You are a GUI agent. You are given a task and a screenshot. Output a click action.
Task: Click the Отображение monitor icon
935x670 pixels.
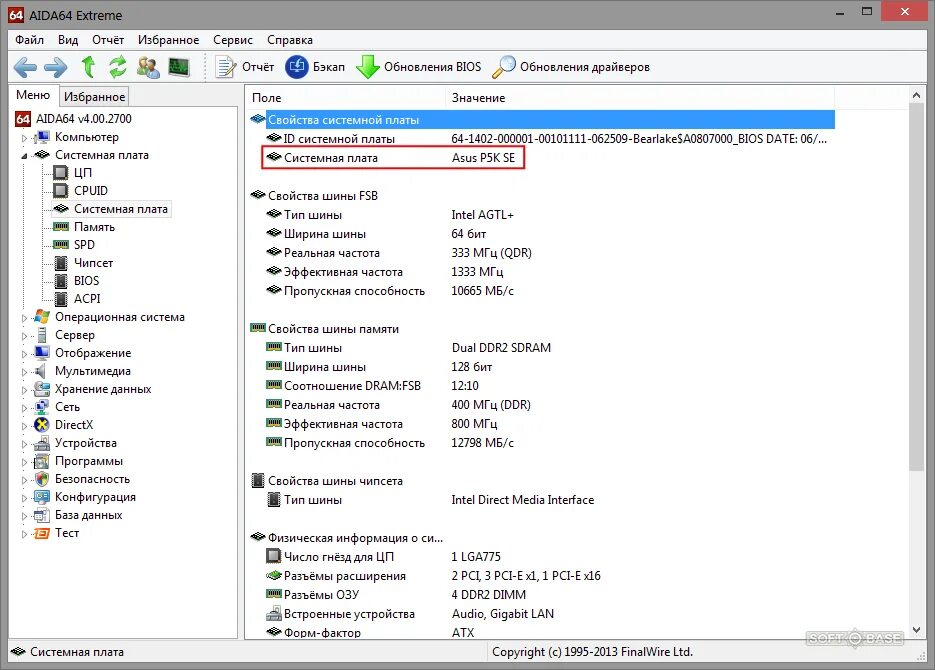point(42,353)
